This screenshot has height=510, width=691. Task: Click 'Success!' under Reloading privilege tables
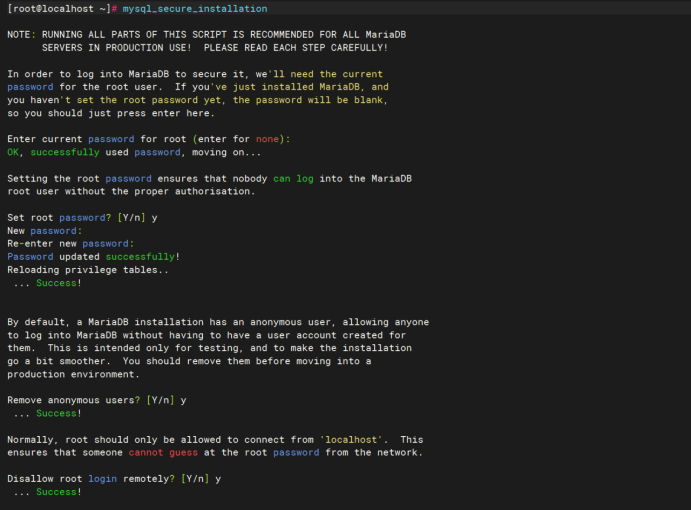click(x=59, y=283)
